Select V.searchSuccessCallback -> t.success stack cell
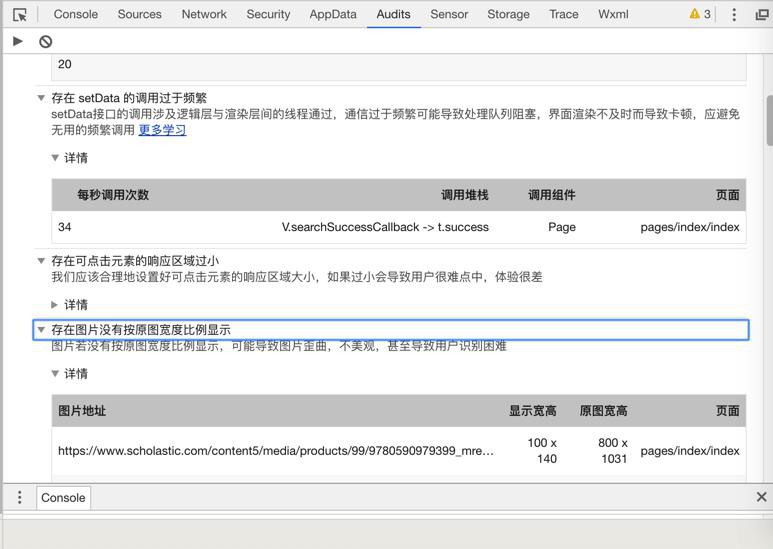773x549 pixels. 385,227
